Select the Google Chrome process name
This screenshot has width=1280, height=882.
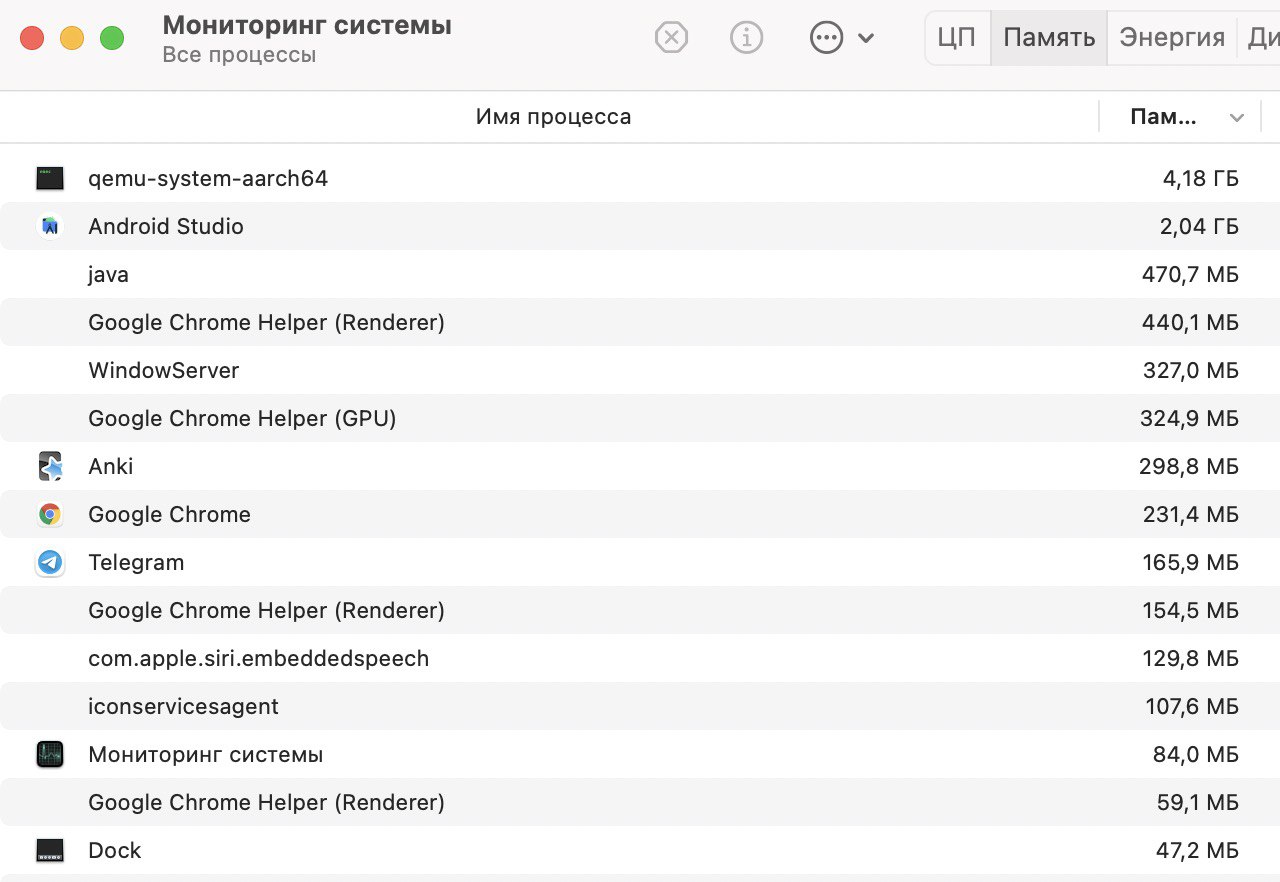point(169,514)
